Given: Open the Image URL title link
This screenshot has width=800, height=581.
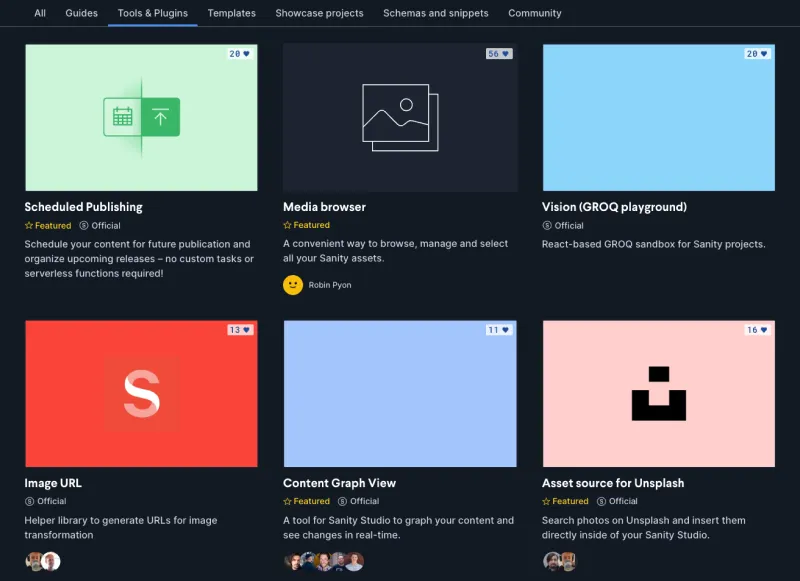Looking at the screenshot, I should pyautogui.click(x=53, y=483).
